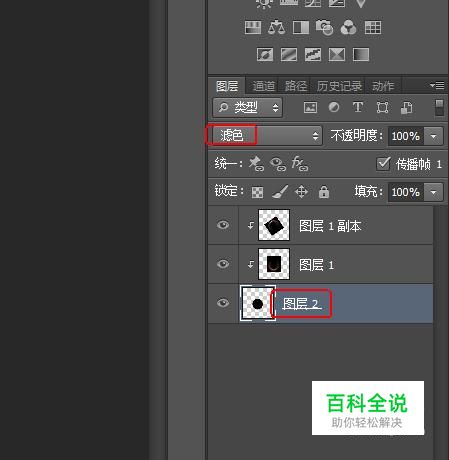Click the 图层 2 layer name
The width and height of the screenshot is (449, 460).
pos(302,304)
